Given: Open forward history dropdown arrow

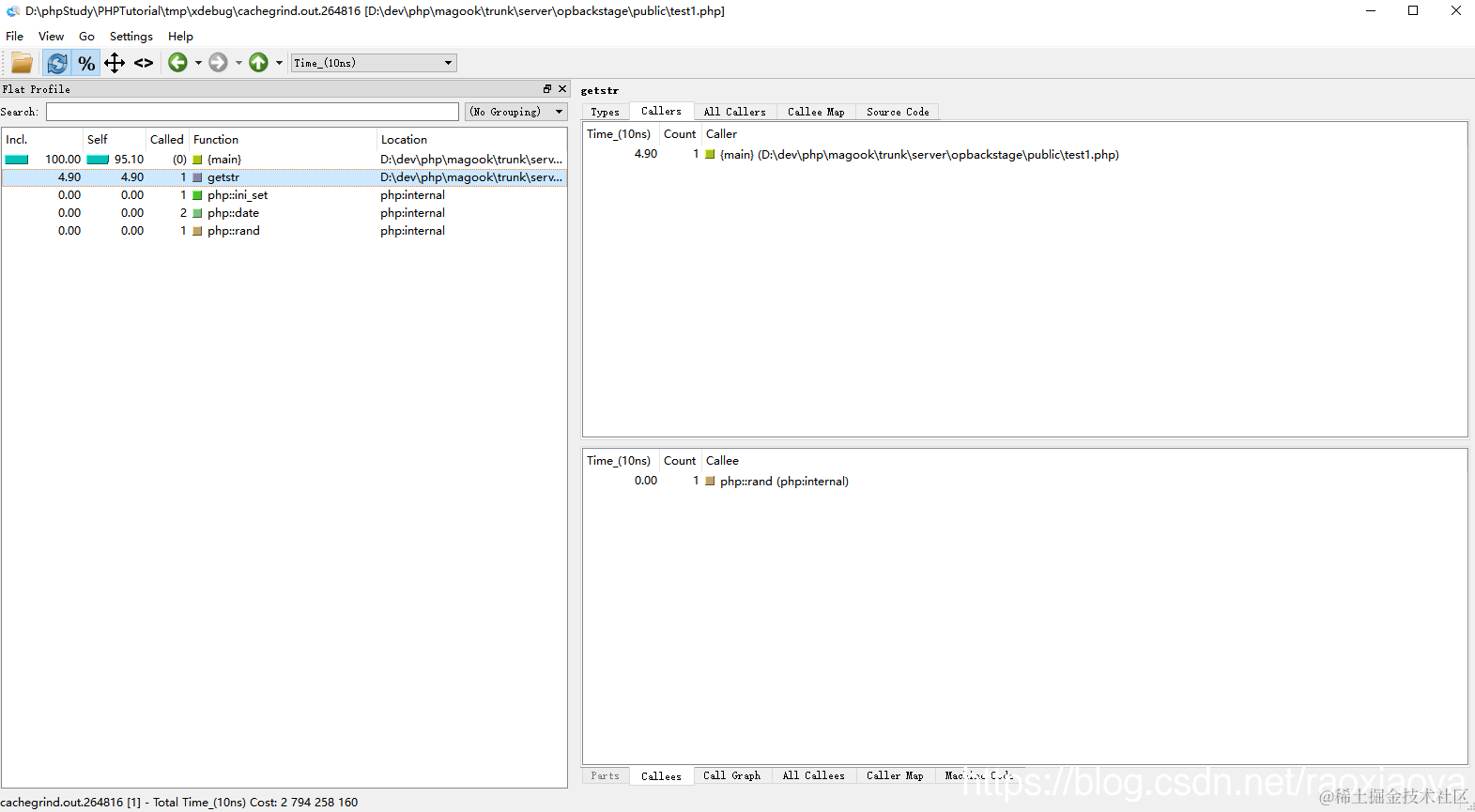Looking at the screenshot, I should pyautogui.click(x=238, y=63).
